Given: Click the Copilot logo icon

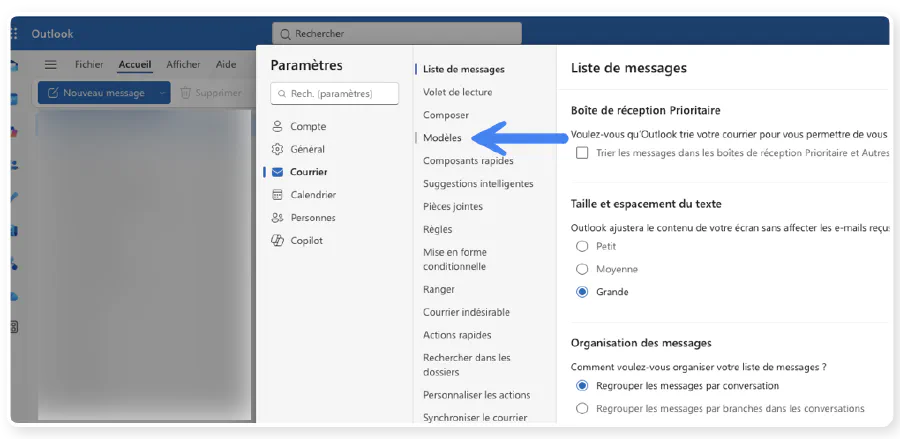Looking at the screenshot, I should click(x=277, y=240).
